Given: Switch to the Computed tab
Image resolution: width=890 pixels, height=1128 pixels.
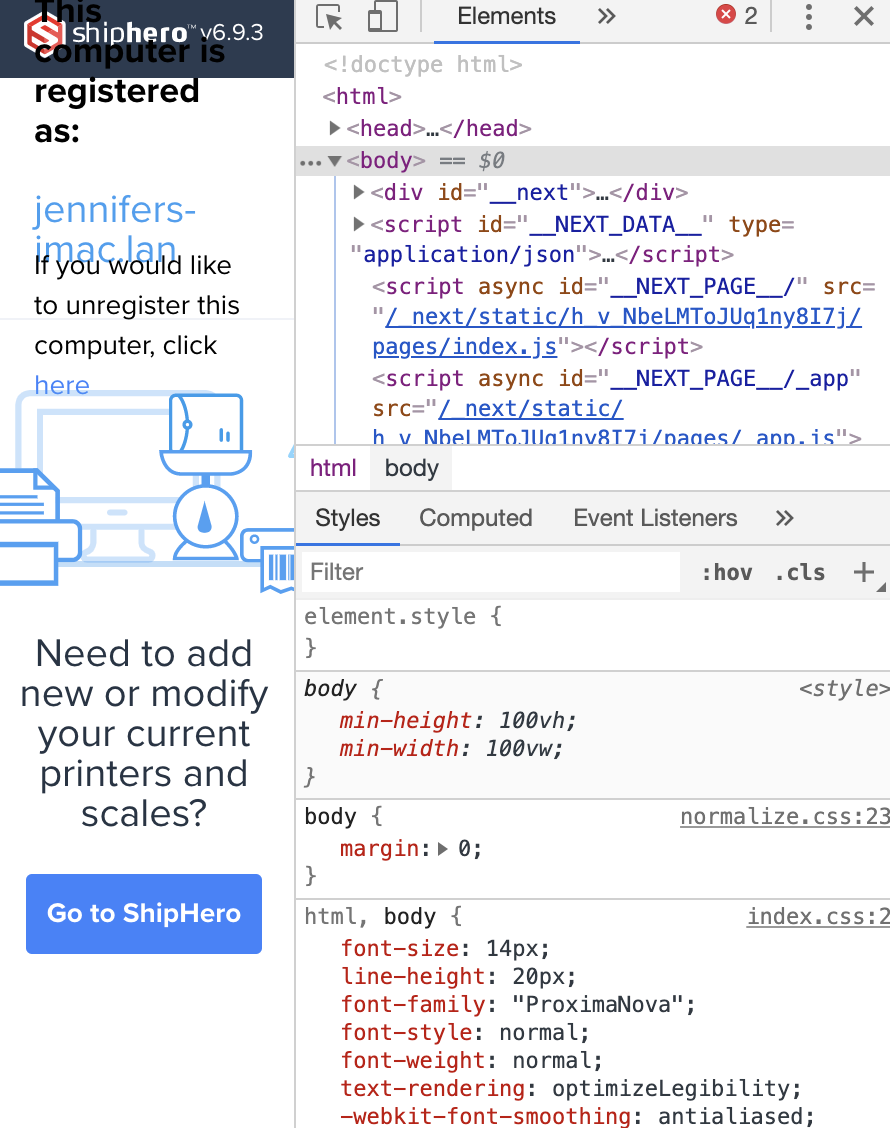Looking at the screenshot, I should click(475, 518).
